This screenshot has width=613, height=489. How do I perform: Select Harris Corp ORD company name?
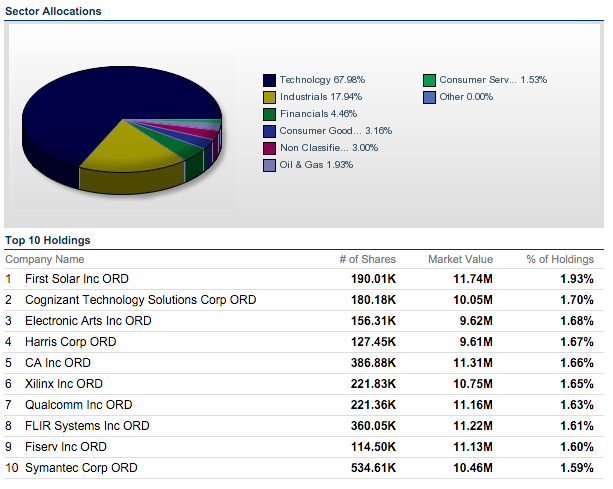point(70,342)
